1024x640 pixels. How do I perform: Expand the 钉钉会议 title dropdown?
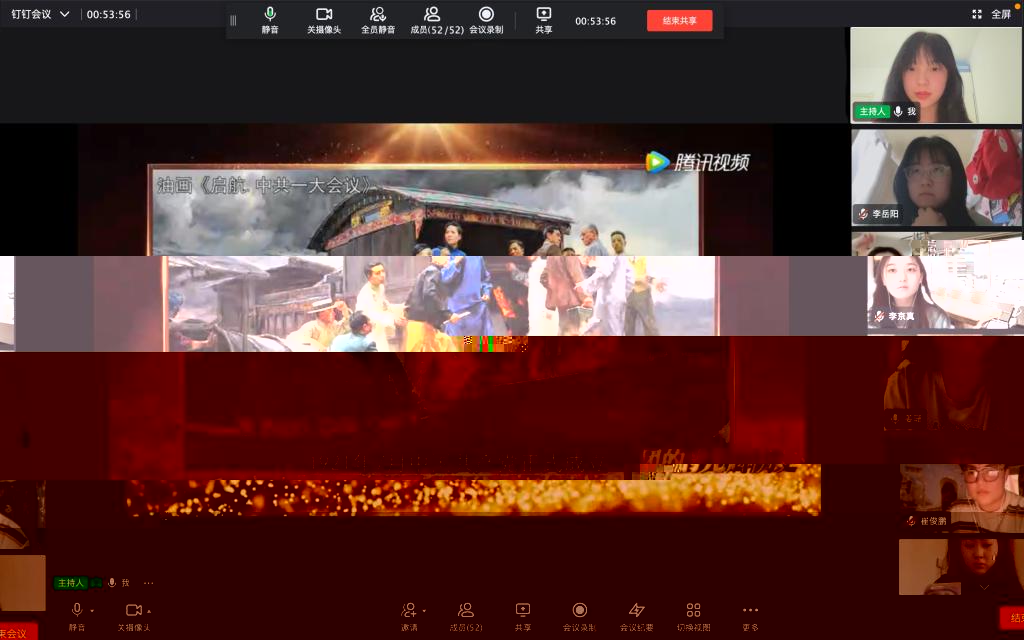coord(65,14)
